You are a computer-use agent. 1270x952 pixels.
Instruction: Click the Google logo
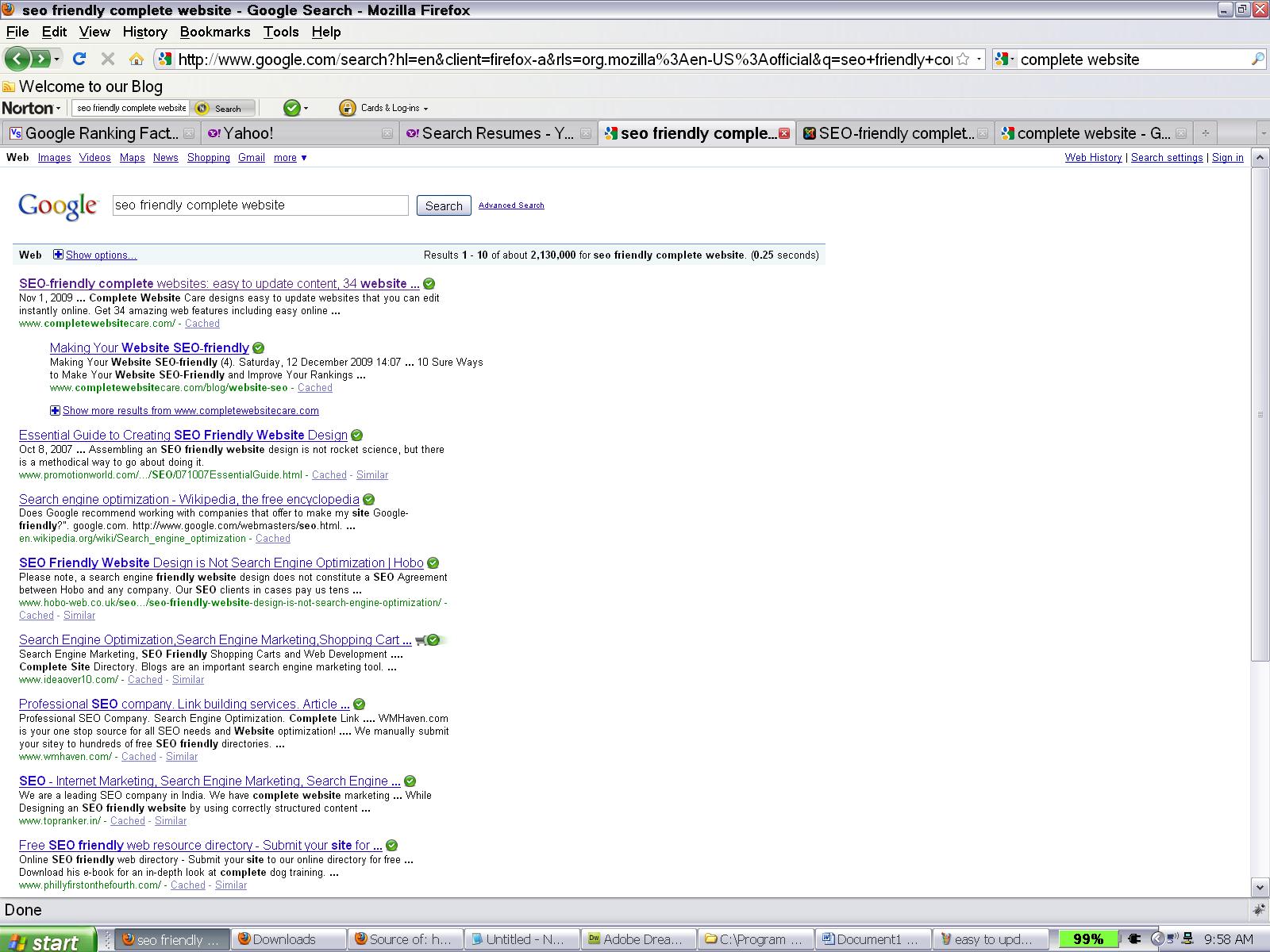pos(58,205)
